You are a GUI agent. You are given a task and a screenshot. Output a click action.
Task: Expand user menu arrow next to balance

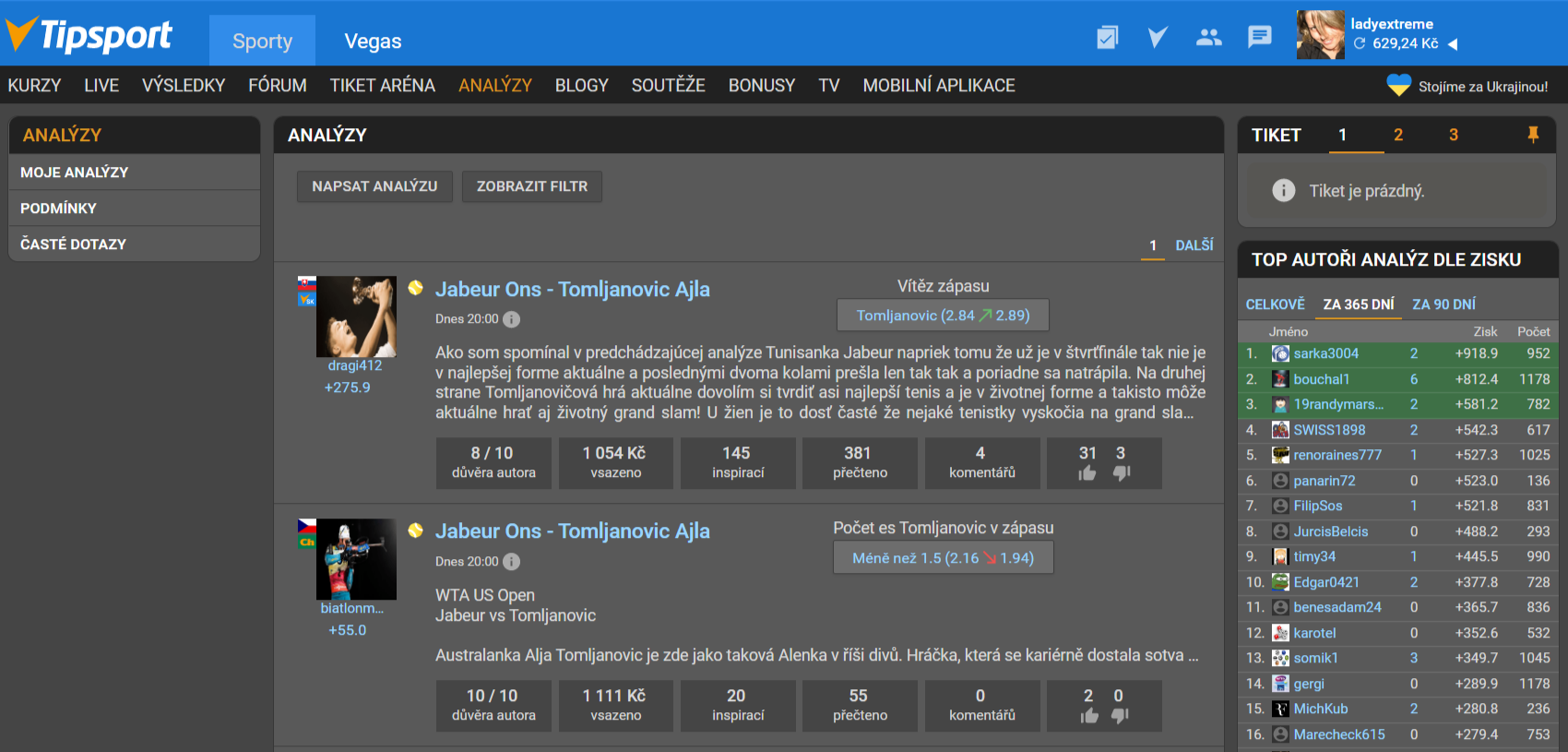1453,44
